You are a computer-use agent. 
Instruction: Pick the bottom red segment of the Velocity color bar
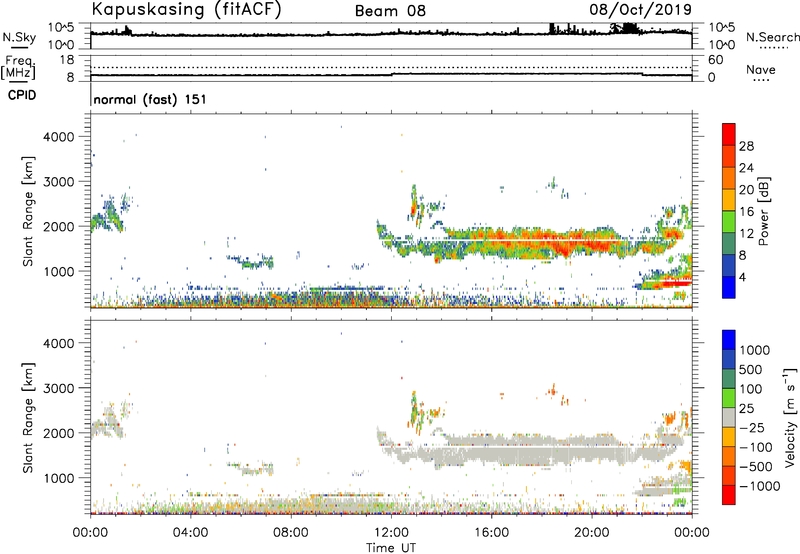click(729, 495)
